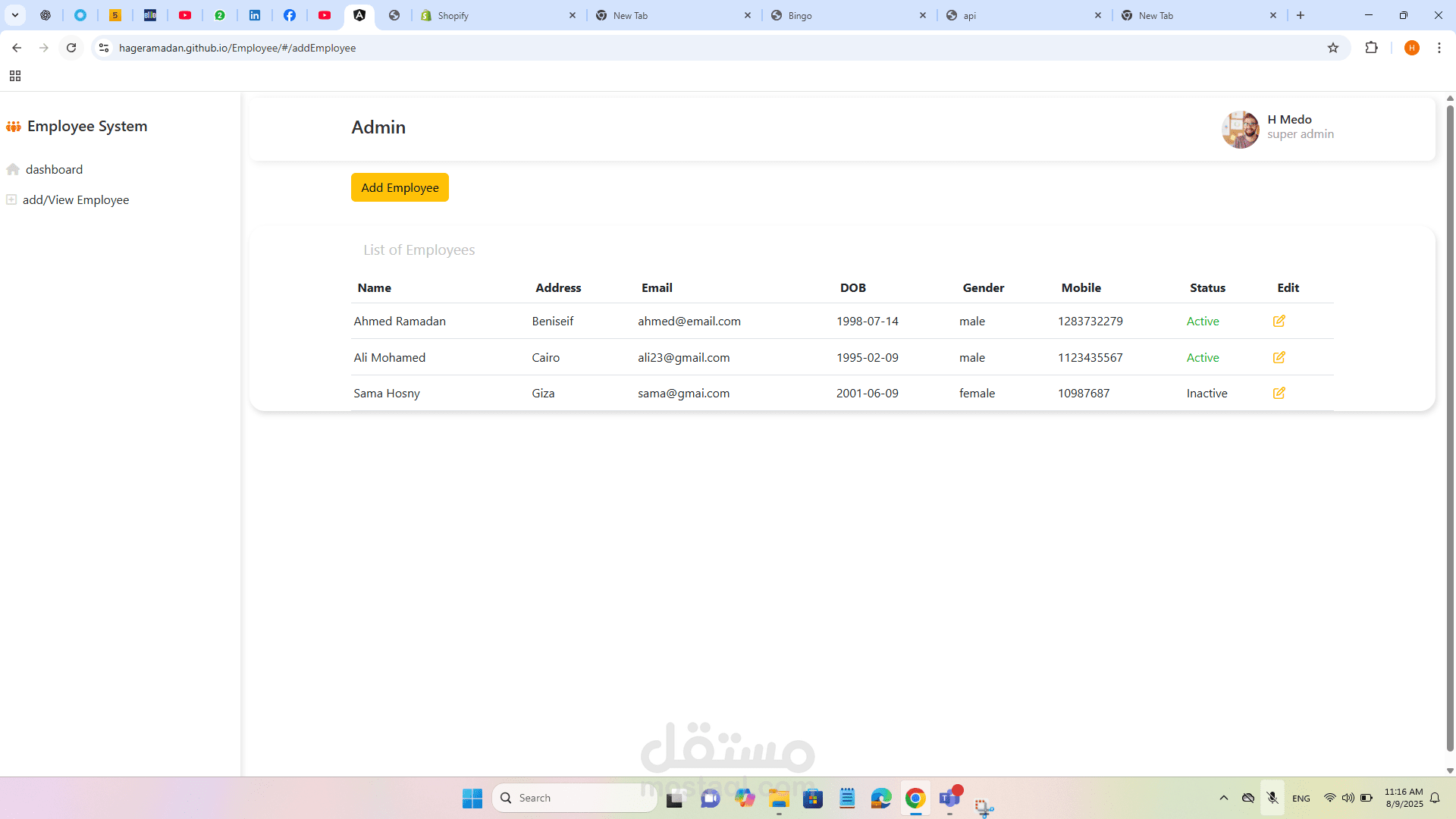
Task: Click the dashboard home icon in sidebar
Action: tap(13, 169)
